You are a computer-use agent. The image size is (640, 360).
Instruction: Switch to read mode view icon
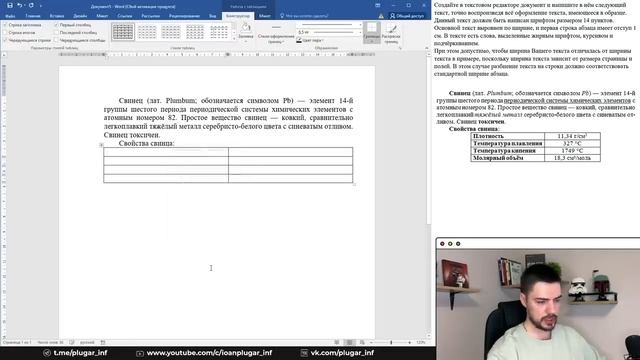337,342
